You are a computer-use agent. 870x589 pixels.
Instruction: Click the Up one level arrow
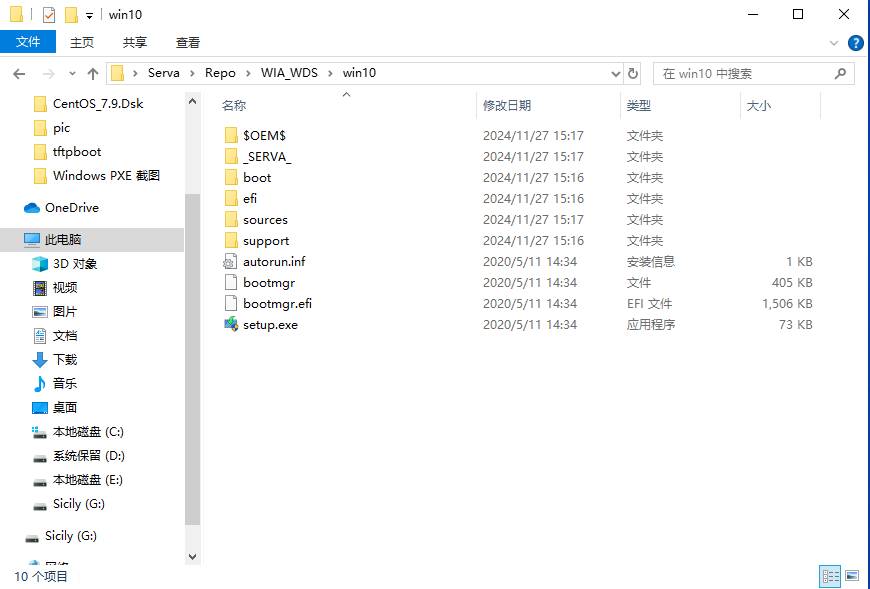click(93, 73)
